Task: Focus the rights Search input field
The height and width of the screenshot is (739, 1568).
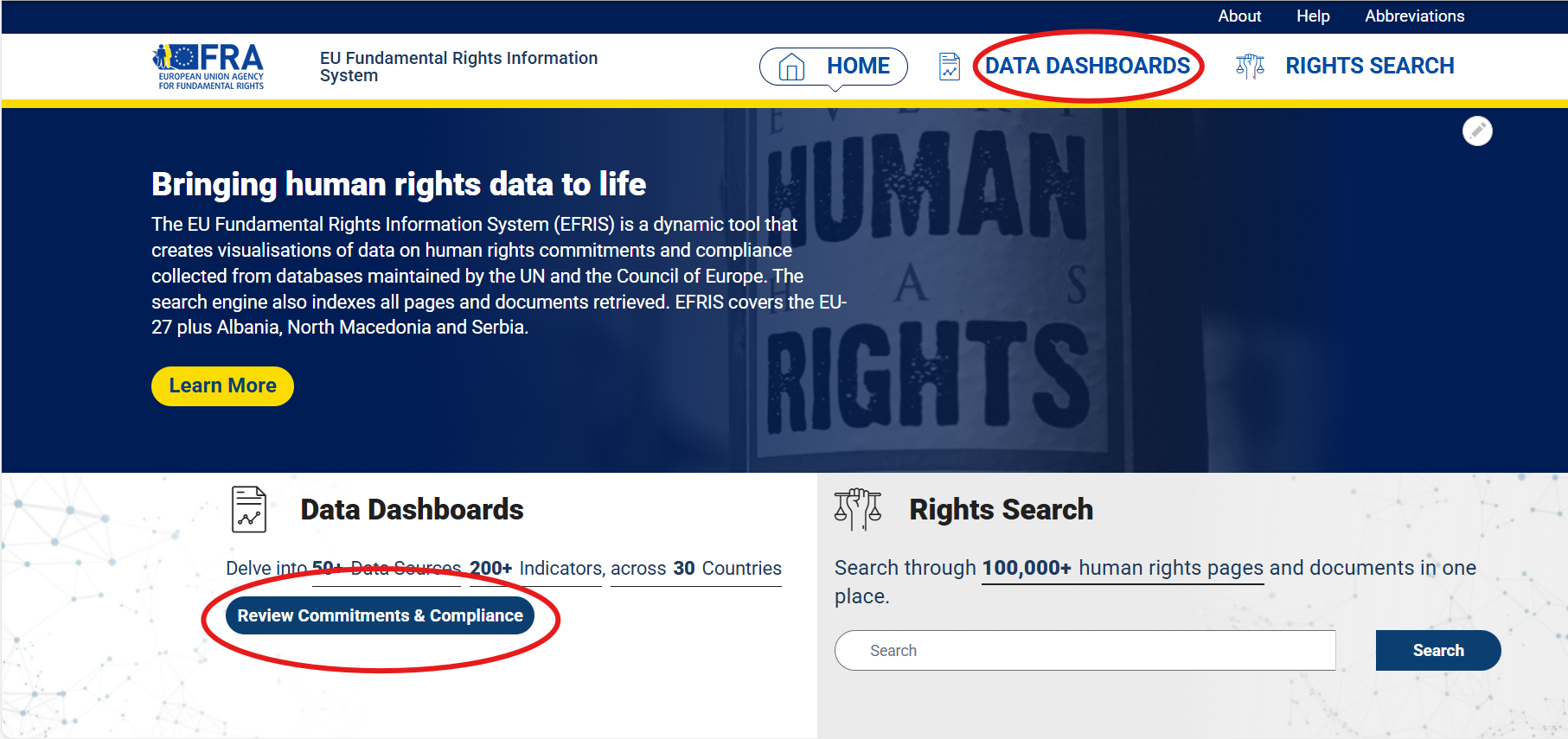Action: coord(1085,651)
